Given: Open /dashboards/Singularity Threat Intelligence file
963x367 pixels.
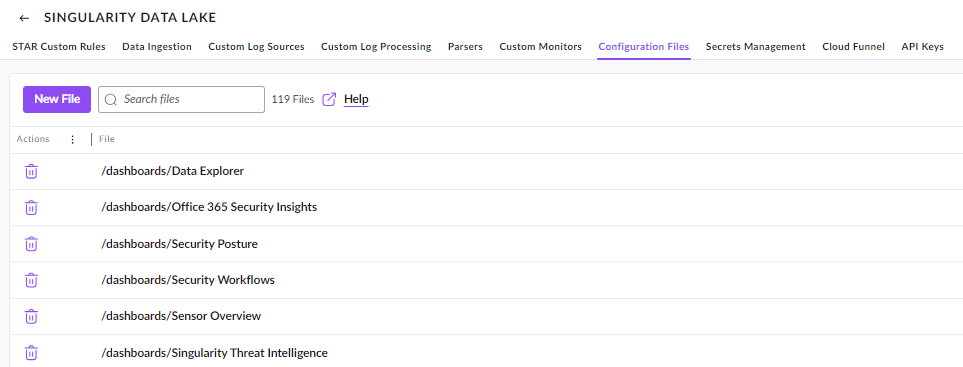Looking at the screenshot, I should point(214,353).
